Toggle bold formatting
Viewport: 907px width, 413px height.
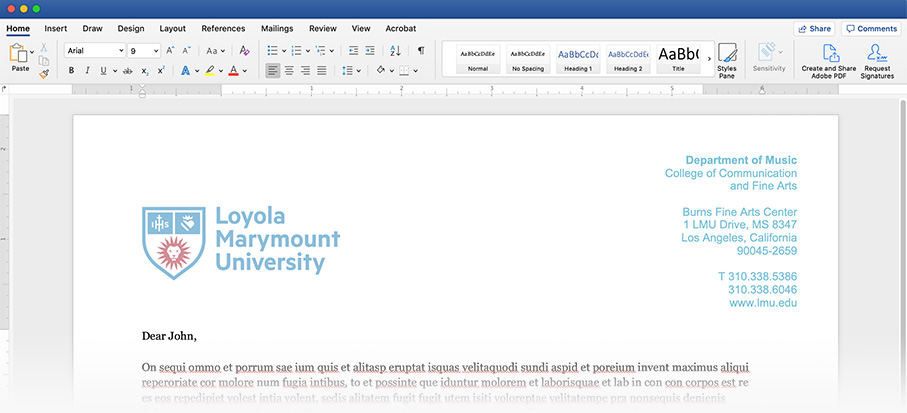point(71,71)
